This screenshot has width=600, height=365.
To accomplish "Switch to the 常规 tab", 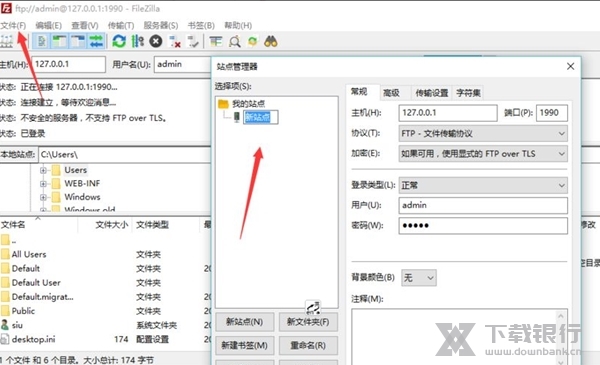I will (x=359, y=91).
